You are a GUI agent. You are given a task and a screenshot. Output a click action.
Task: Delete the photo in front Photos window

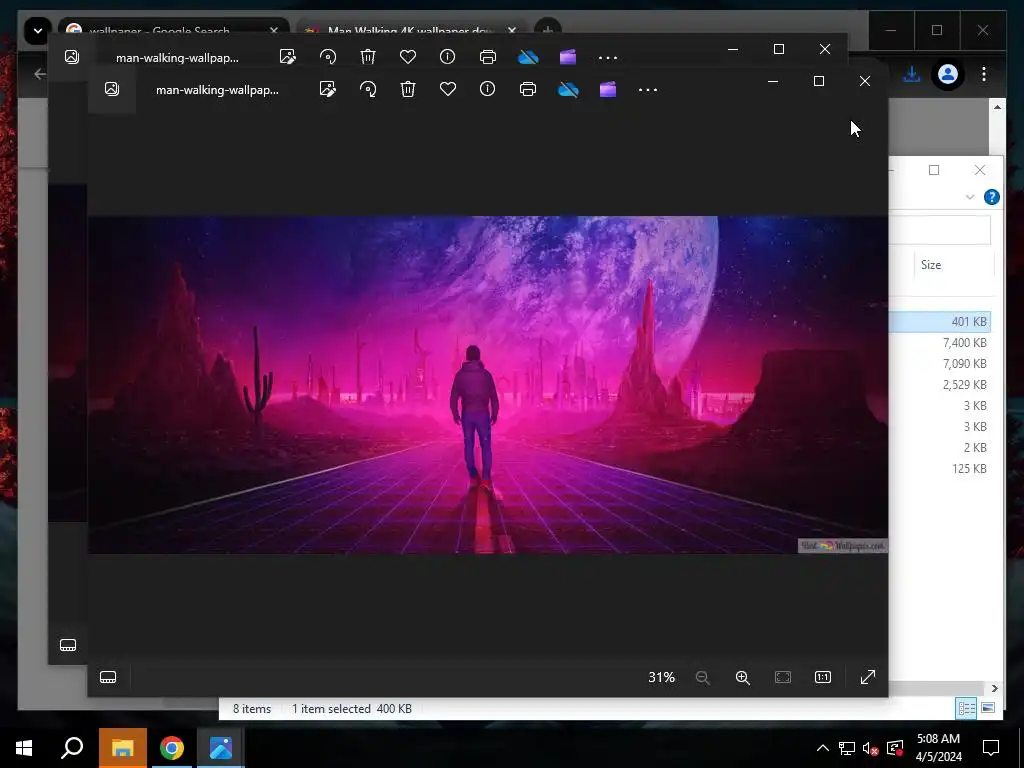coord(408,89)
